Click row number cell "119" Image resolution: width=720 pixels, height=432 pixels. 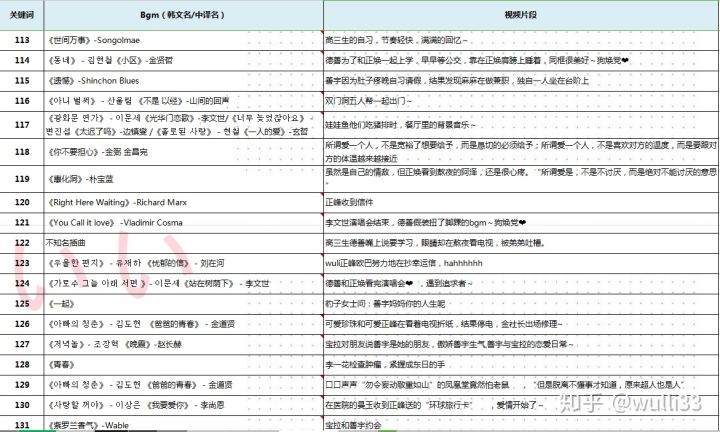click(22, 179)
